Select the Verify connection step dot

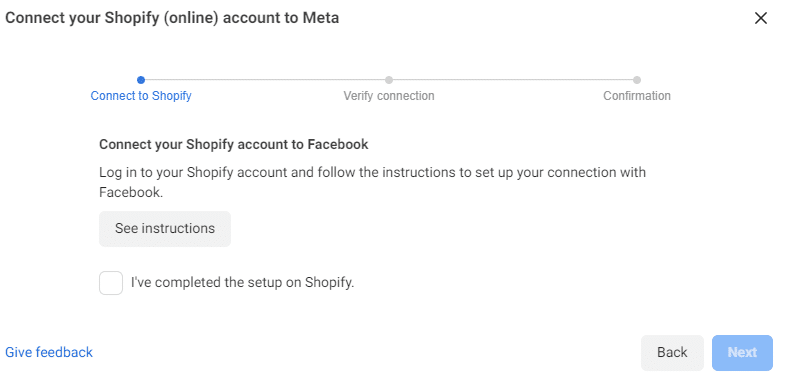click(x=389, y=80)
